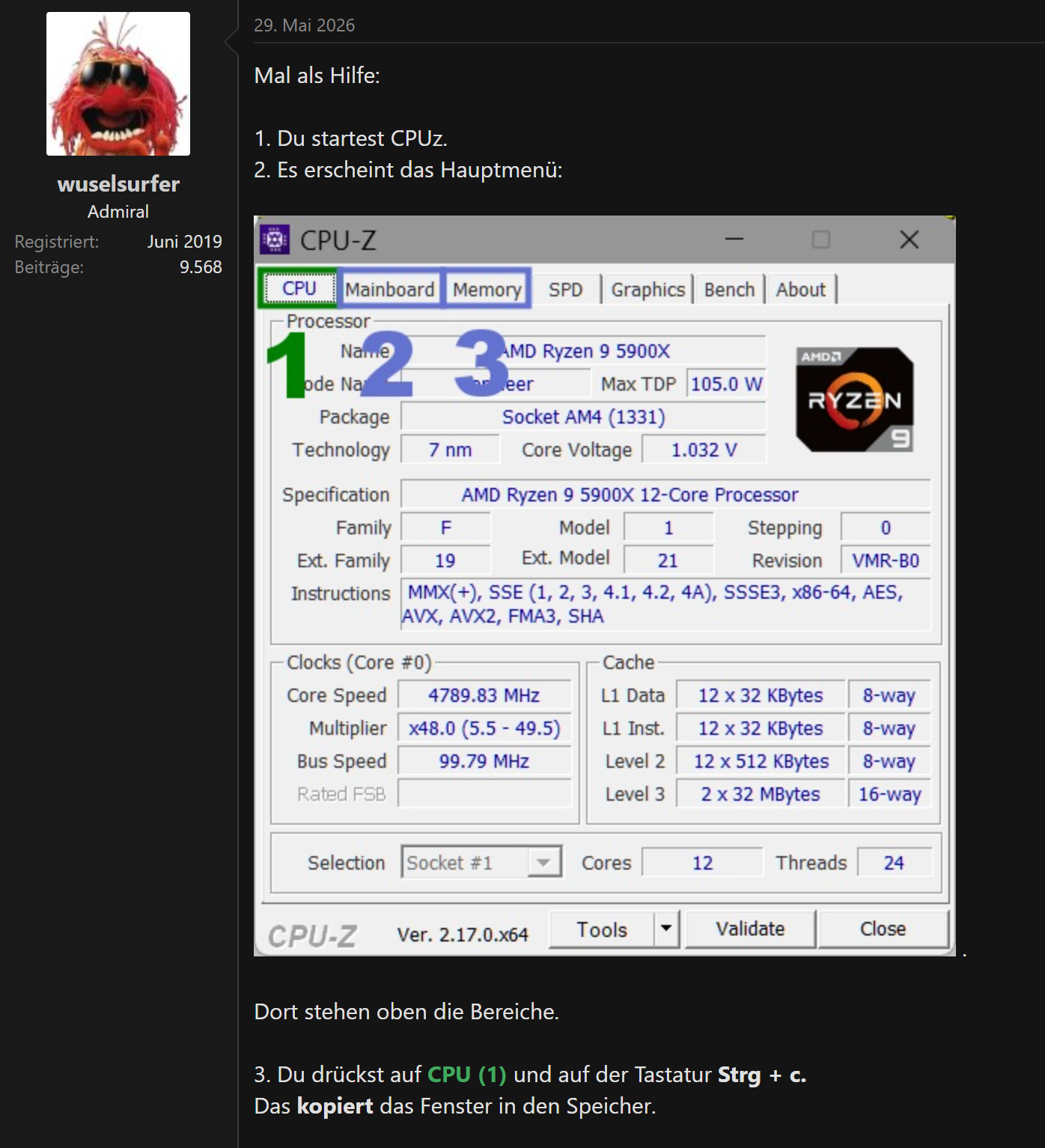The image size is (1045, 1148).
Task: Click the Tools button
Action: click(602, 929)
